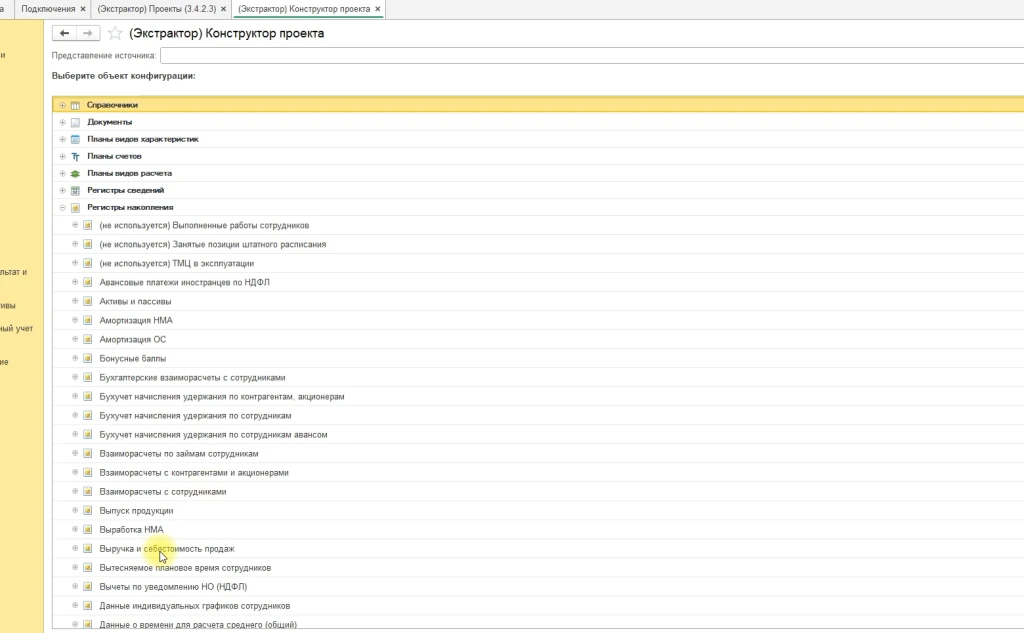Expand the Документы tree node
Viewport: 1024px width, 633px height.
[x=62, y=122]
